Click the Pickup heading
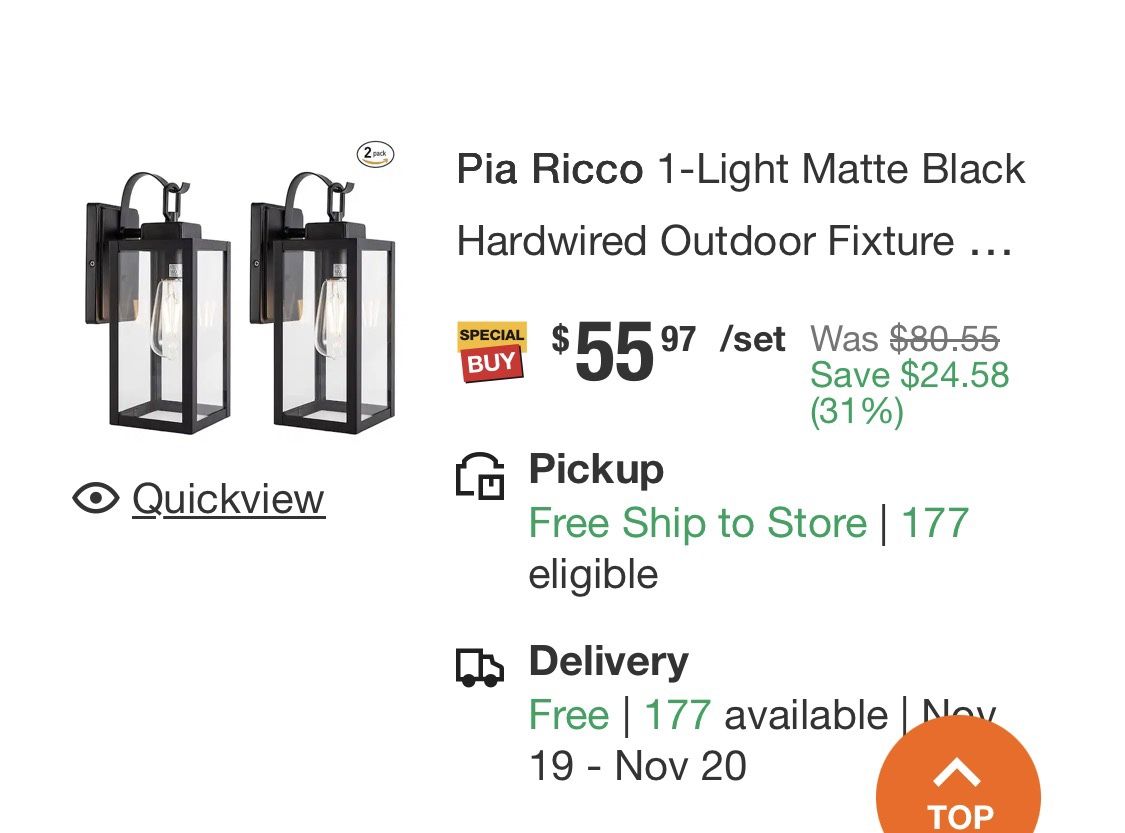1125x833 pixels. (x=596, y=468)
